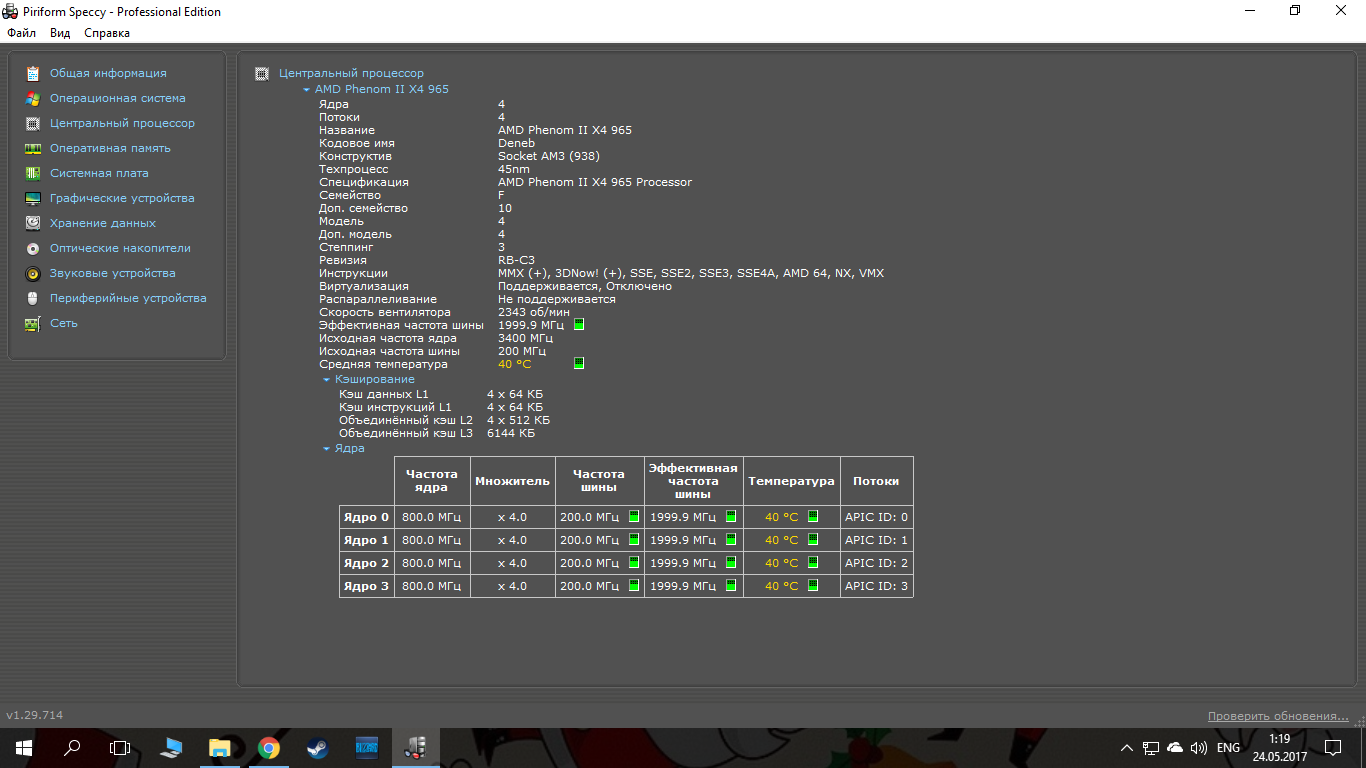Select Общая информация in sidebar
The height and width of the screenshot is (768, 1366).
pos(108,73)
